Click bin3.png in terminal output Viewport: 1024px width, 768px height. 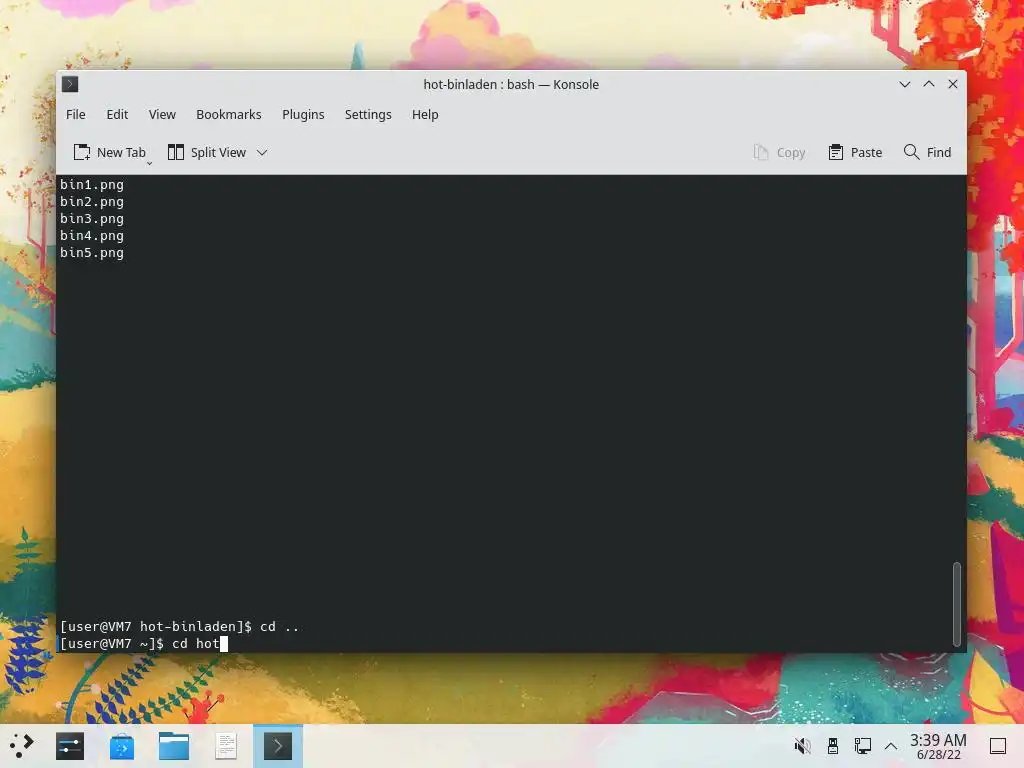92,219
